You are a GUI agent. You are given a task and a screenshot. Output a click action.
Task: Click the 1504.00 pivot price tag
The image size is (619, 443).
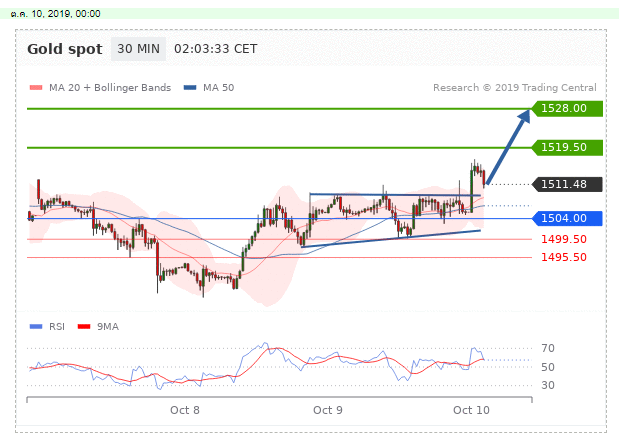[x=567, y=218]
